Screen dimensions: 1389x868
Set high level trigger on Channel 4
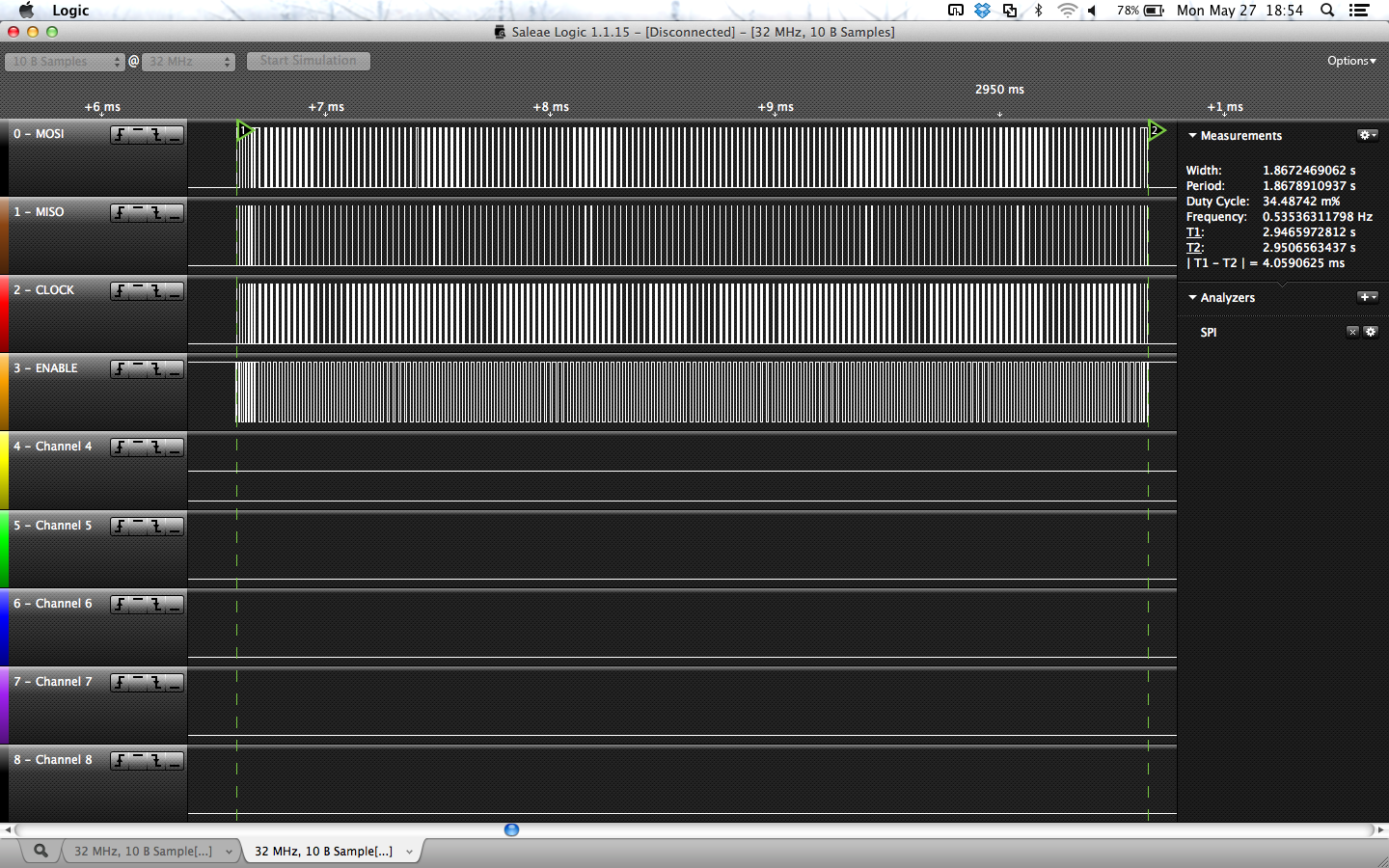[x=138, y=448]
